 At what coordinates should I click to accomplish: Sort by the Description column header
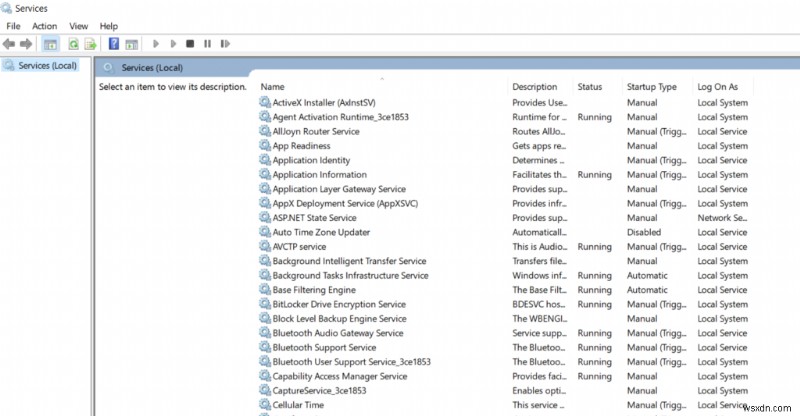point(535,87)
